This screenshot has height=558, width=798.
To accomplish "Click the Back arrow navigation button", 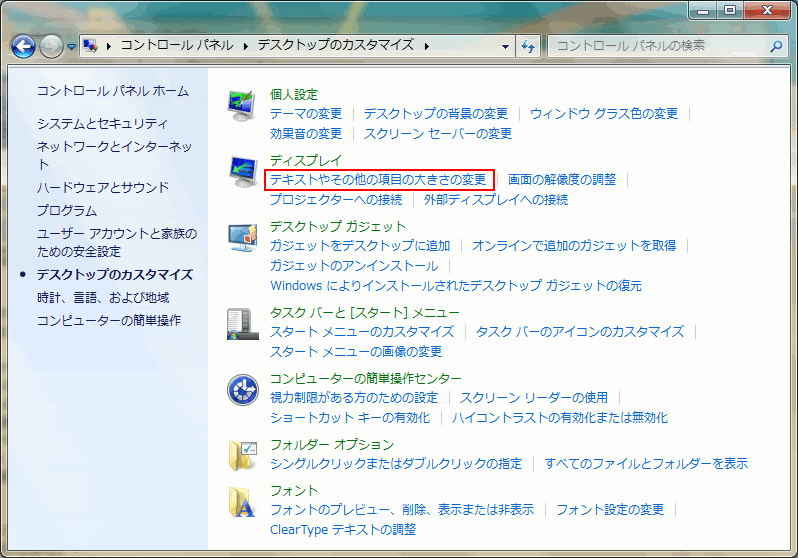I will 24,46.
